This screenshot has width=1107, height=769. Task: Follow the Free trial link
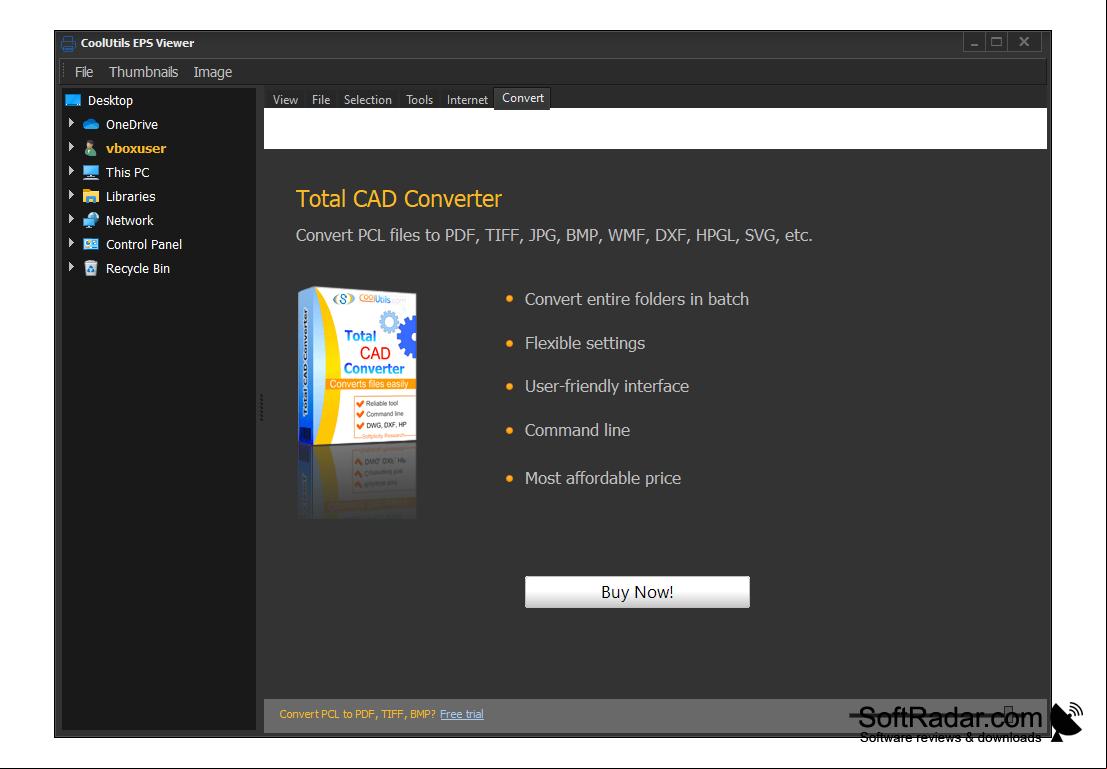[462, 714]
